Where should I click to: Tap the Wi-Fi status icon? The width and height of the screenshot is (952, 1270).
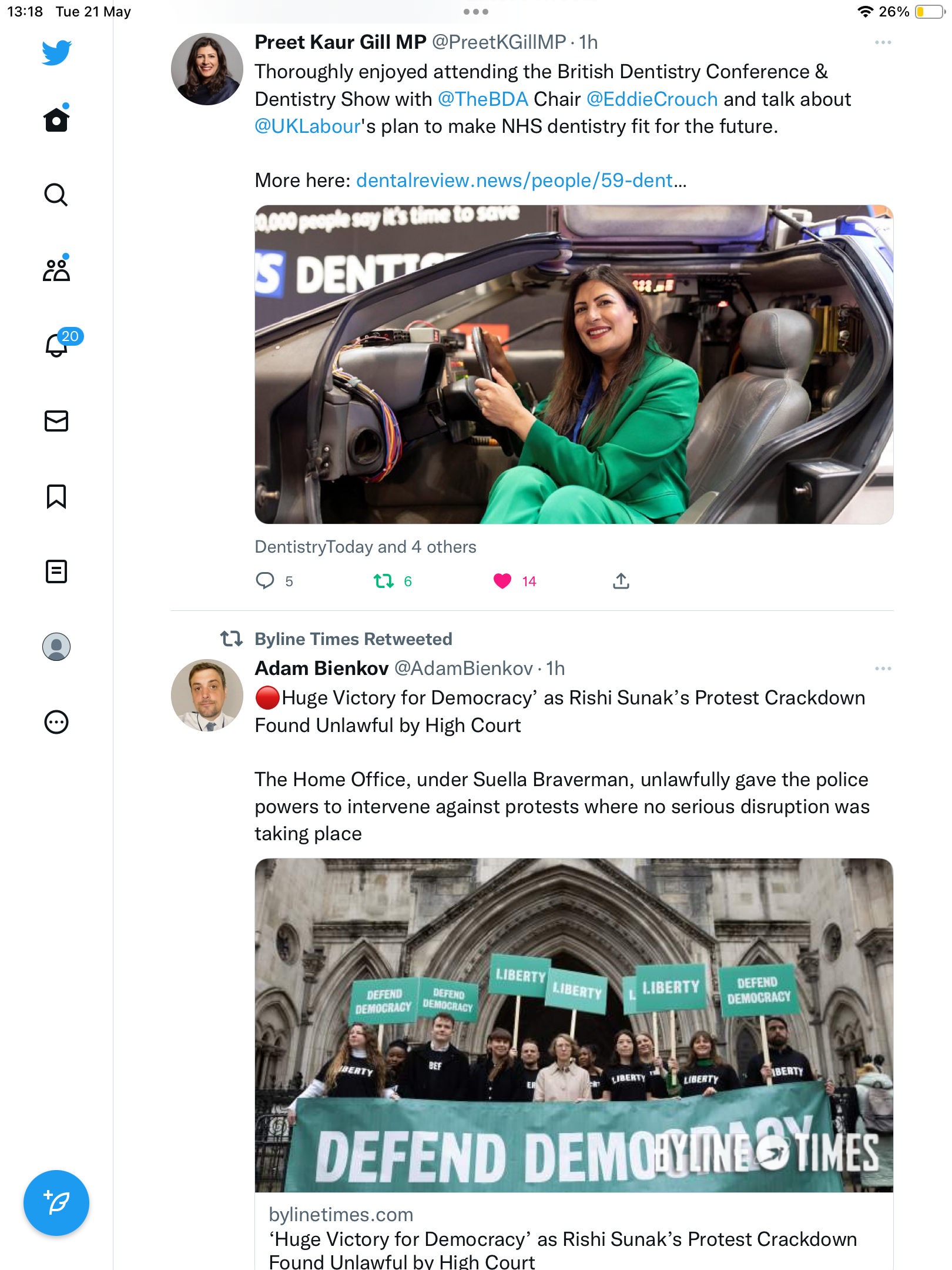(x=864, y=12)
